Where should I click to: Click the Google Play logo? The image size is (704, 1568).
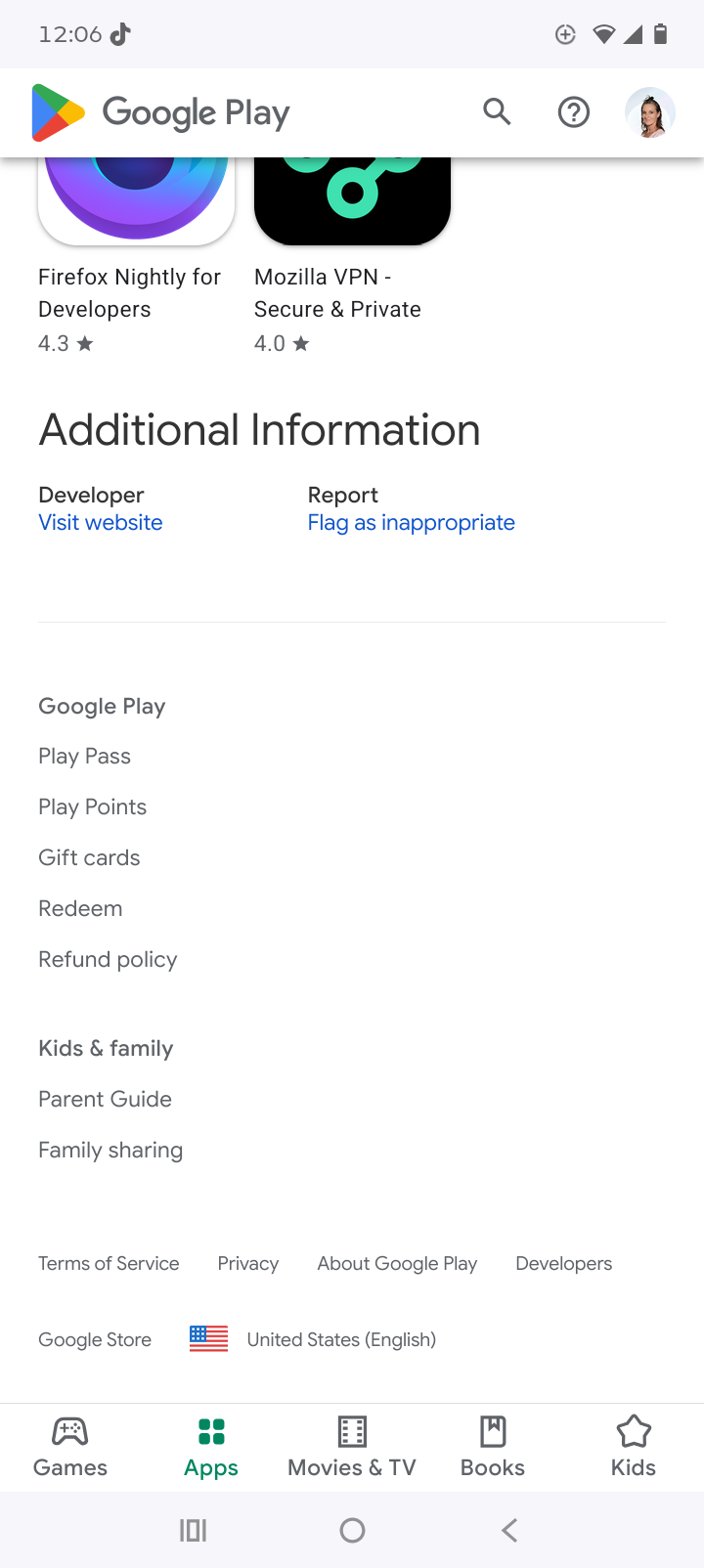click(x=160, y=113)
